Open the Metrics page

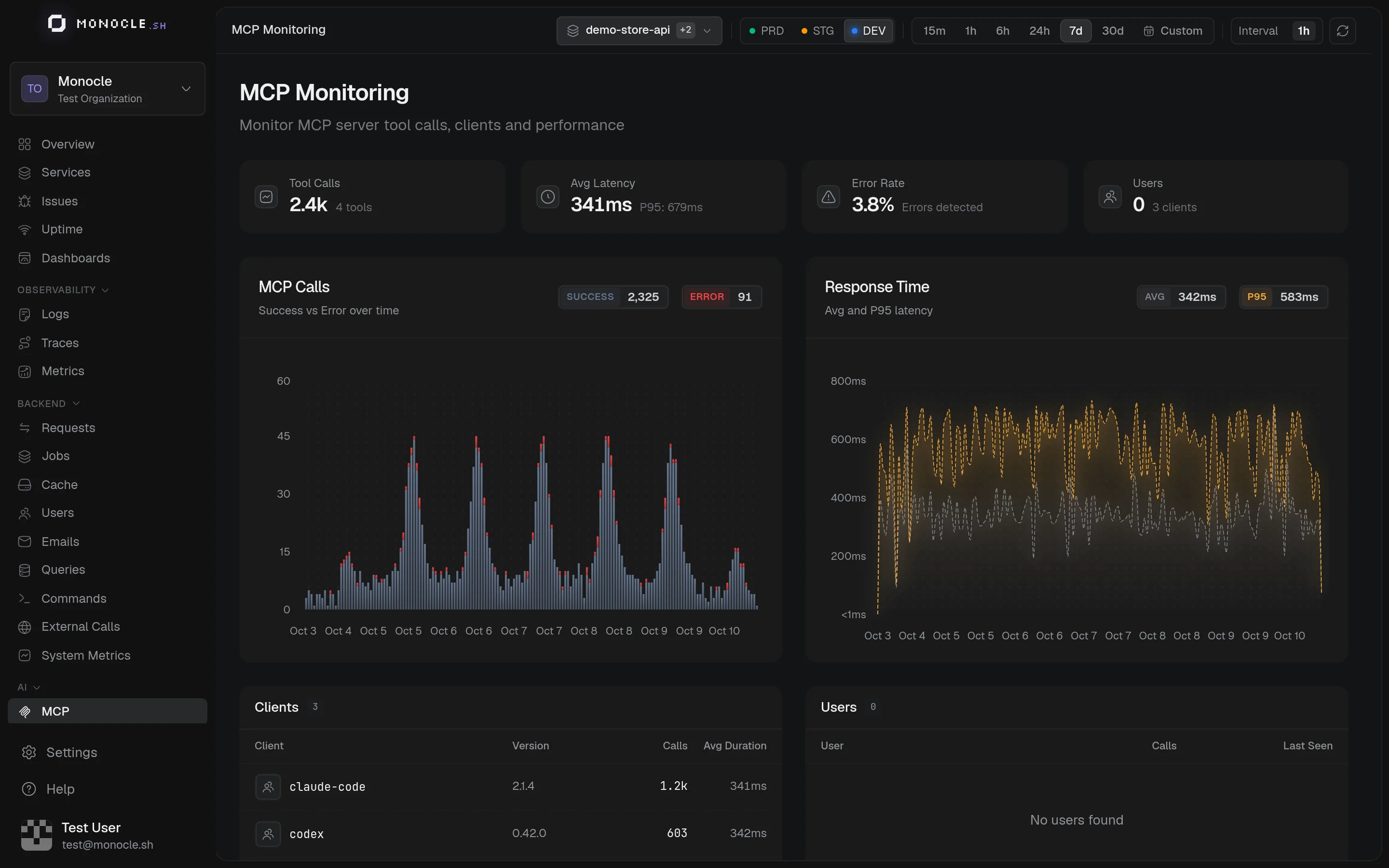(63, 371)
